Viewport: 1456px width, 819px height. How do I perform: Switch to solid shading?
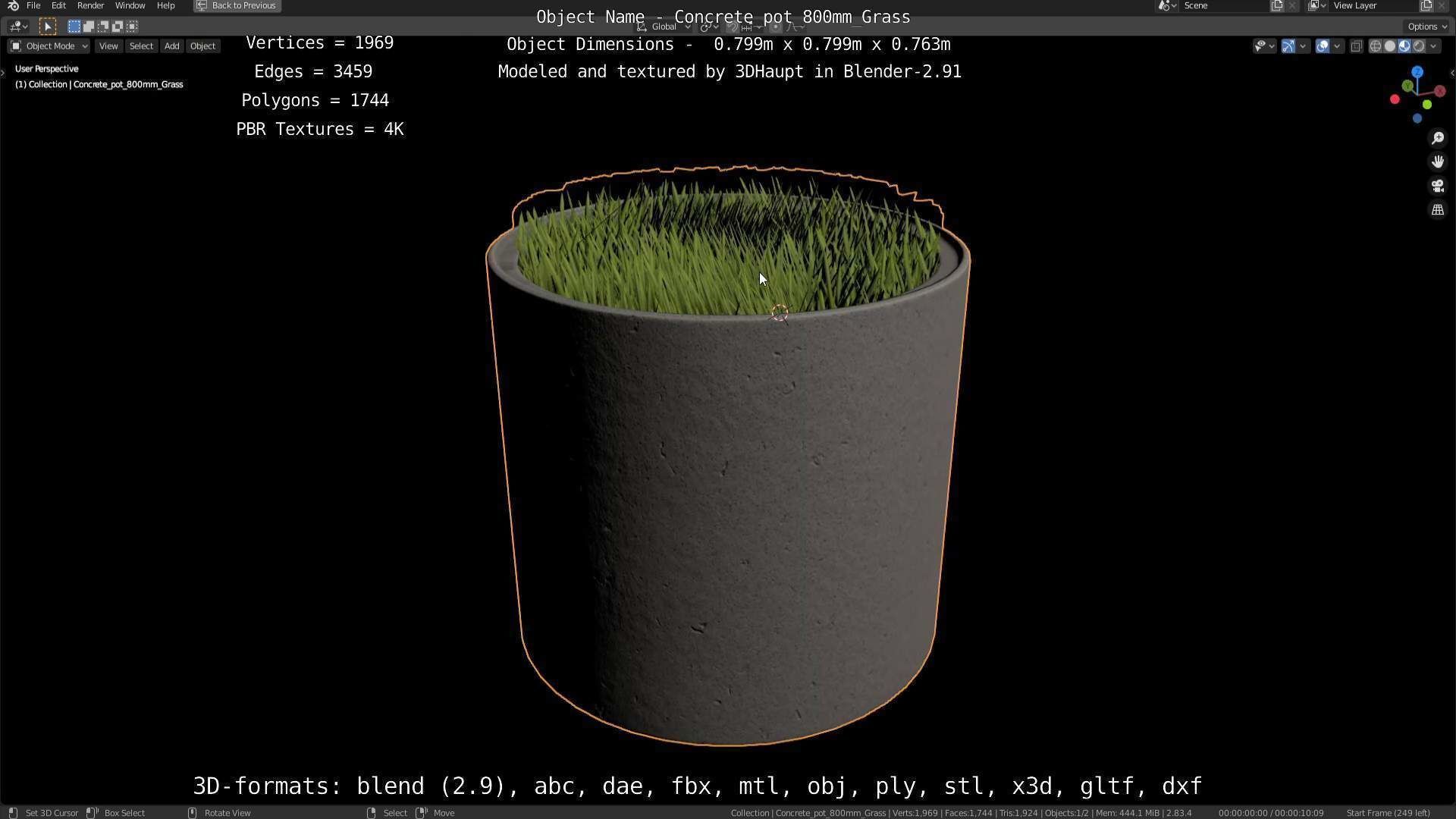click(x=1389, y=46)
